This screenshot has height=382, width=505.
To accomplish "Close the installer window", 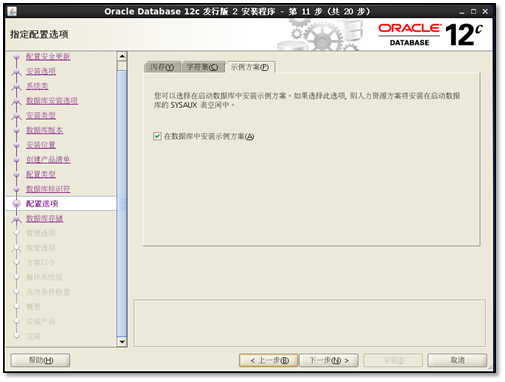I will (x=485, y=12).
